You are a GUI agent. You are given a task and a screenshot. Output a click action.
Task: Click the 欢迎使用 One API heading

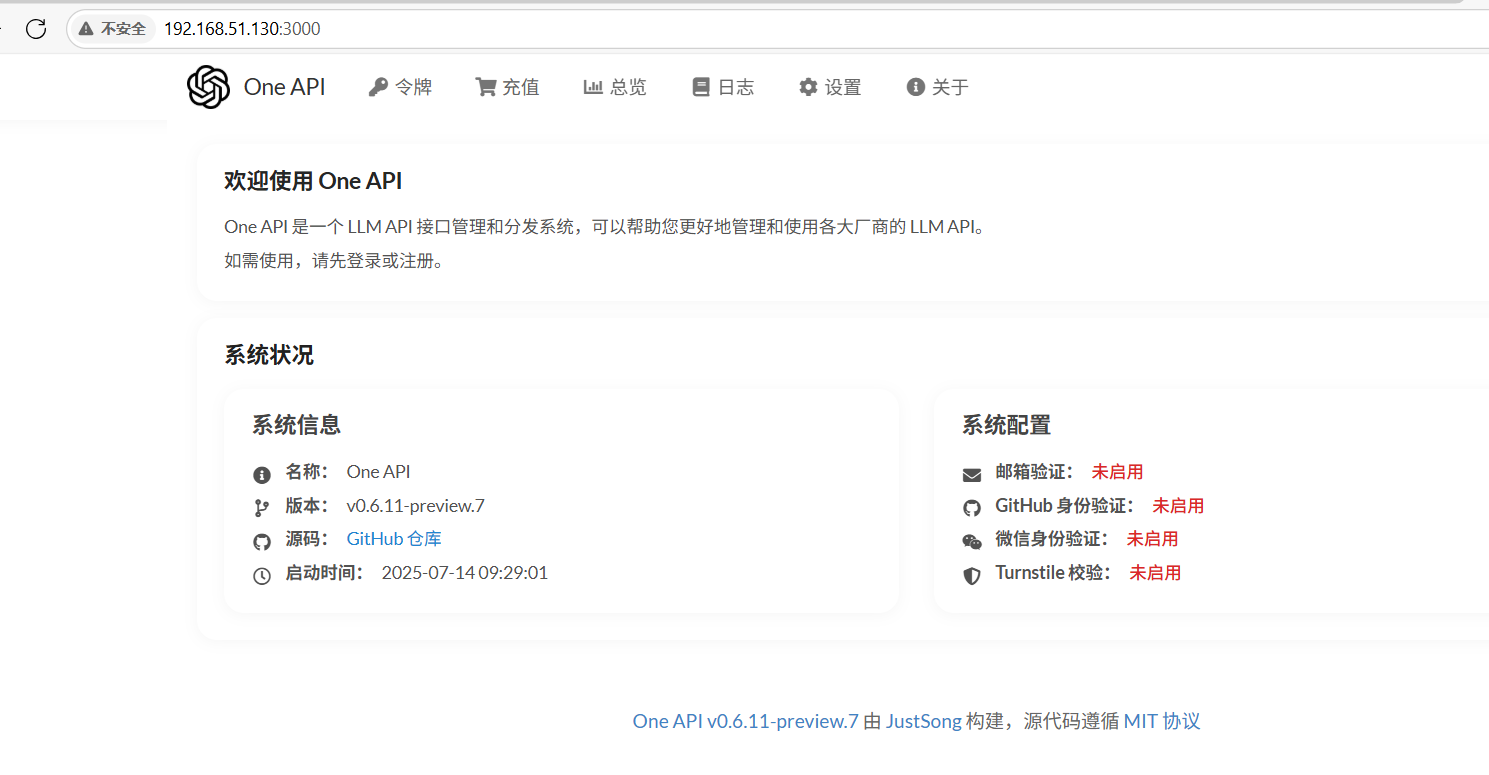pyautogui.click(x=313, y=181)
